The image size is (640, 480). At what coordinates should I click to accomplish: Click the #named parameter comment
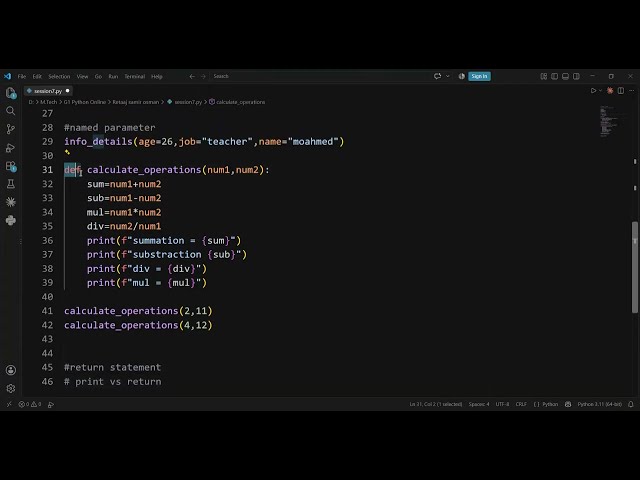(109, 128)
